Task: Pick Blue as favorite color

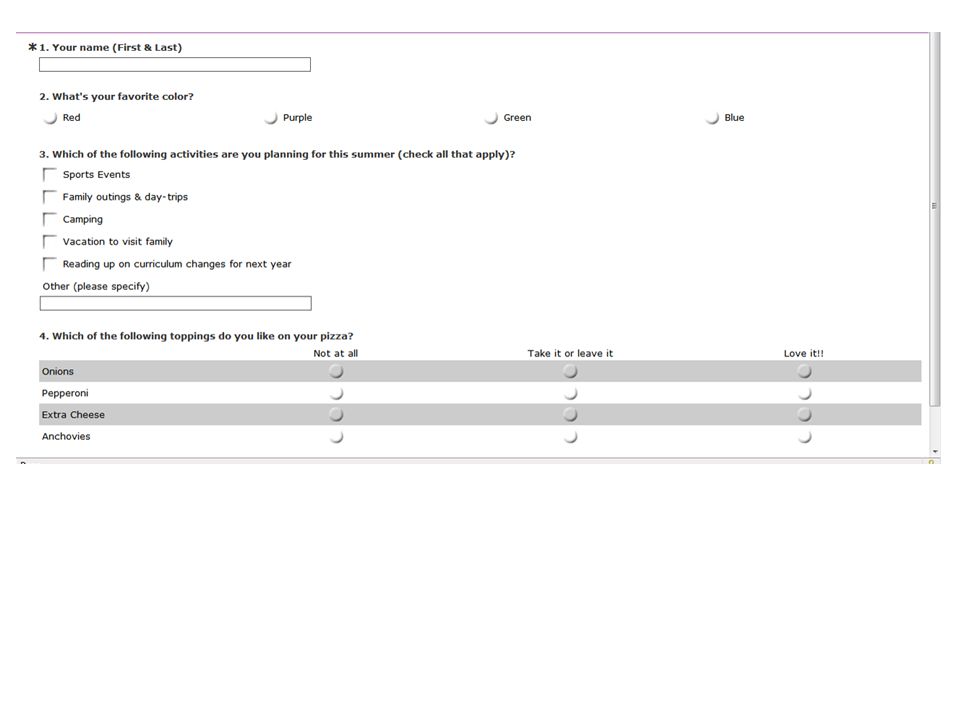Action: click(711, 118)
